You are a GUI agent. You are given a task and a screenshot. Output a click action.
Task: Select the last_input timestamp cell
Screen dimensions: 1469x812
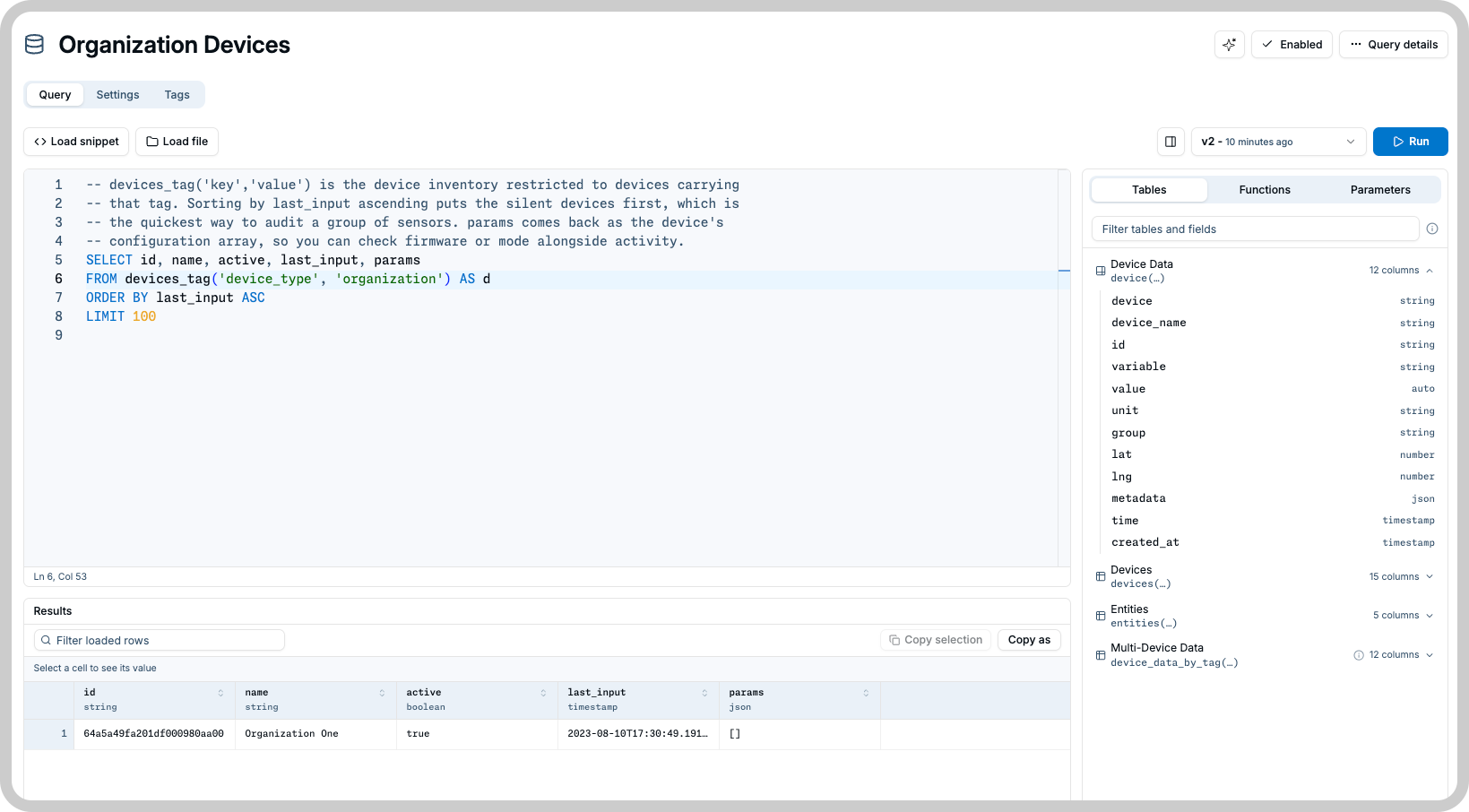coord(638,734)
